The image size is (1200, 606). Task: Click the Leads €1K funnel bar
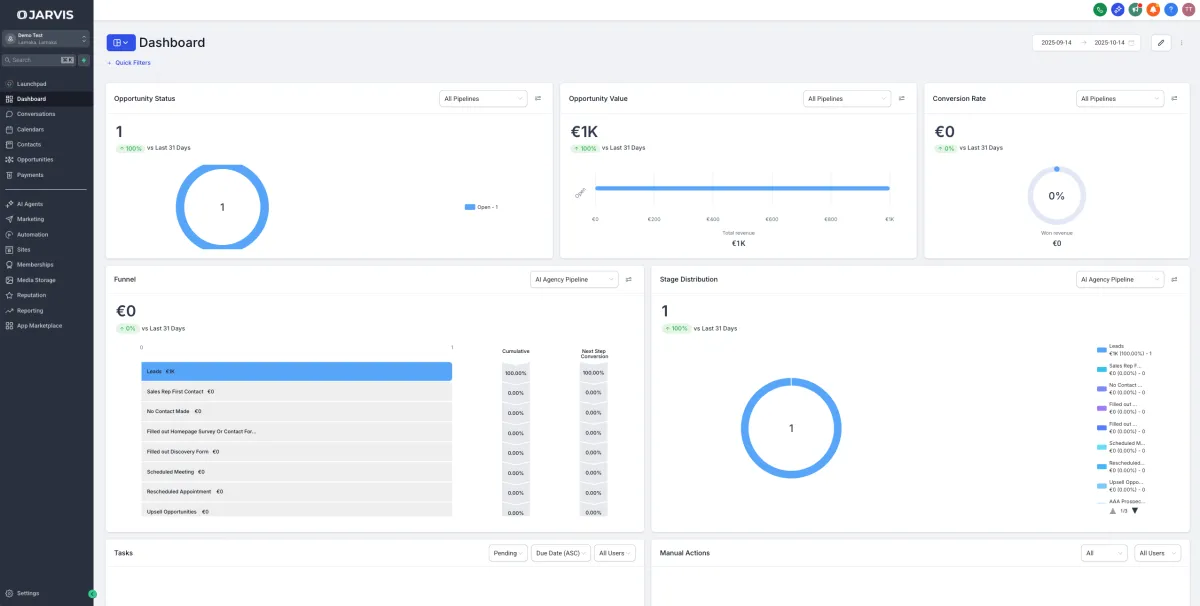tap(297, 371)
